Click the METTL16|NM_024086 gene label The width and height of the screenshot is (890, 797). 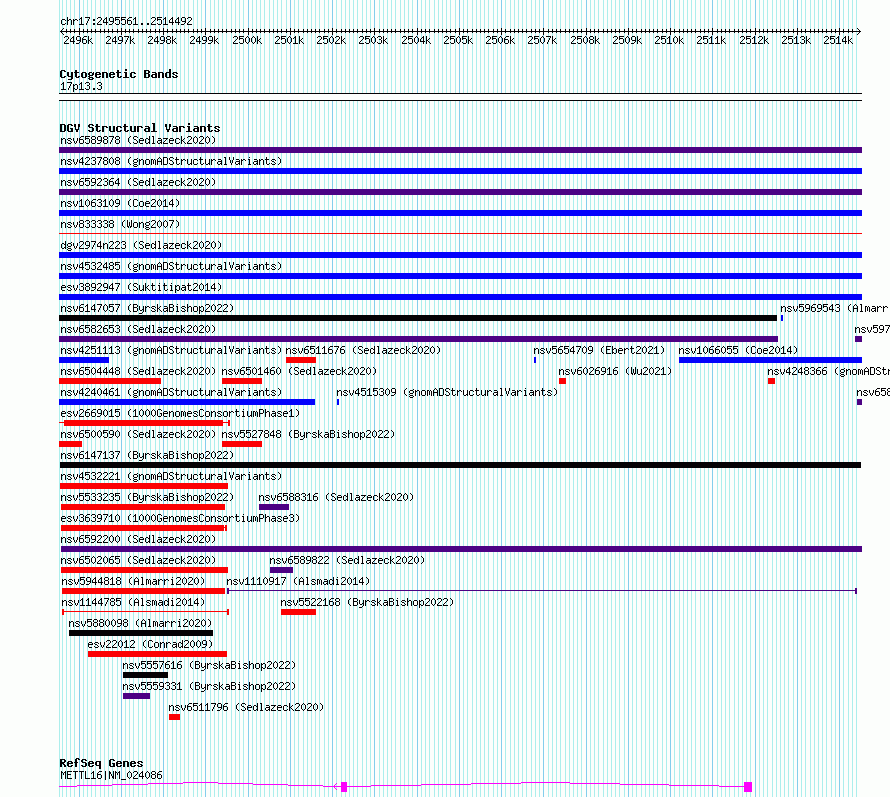point(111,775)
